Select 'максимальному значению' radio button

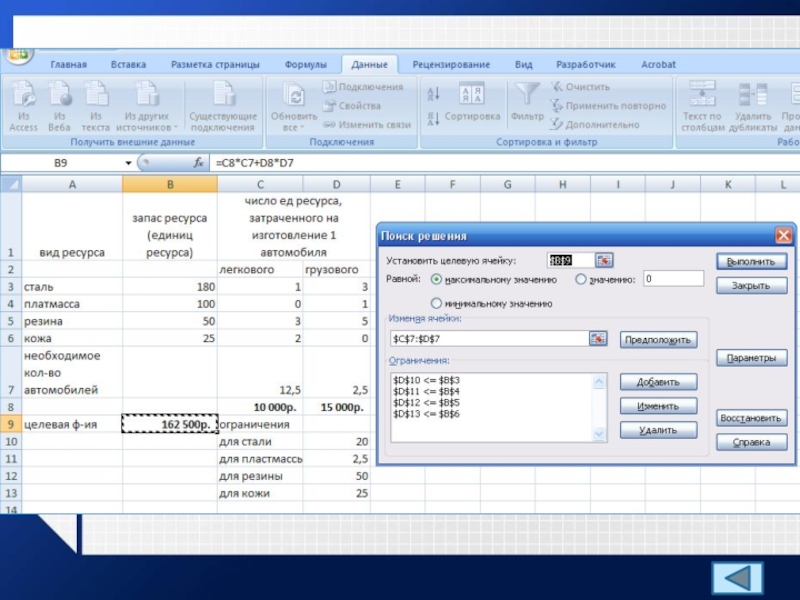(x=436, y=280)
